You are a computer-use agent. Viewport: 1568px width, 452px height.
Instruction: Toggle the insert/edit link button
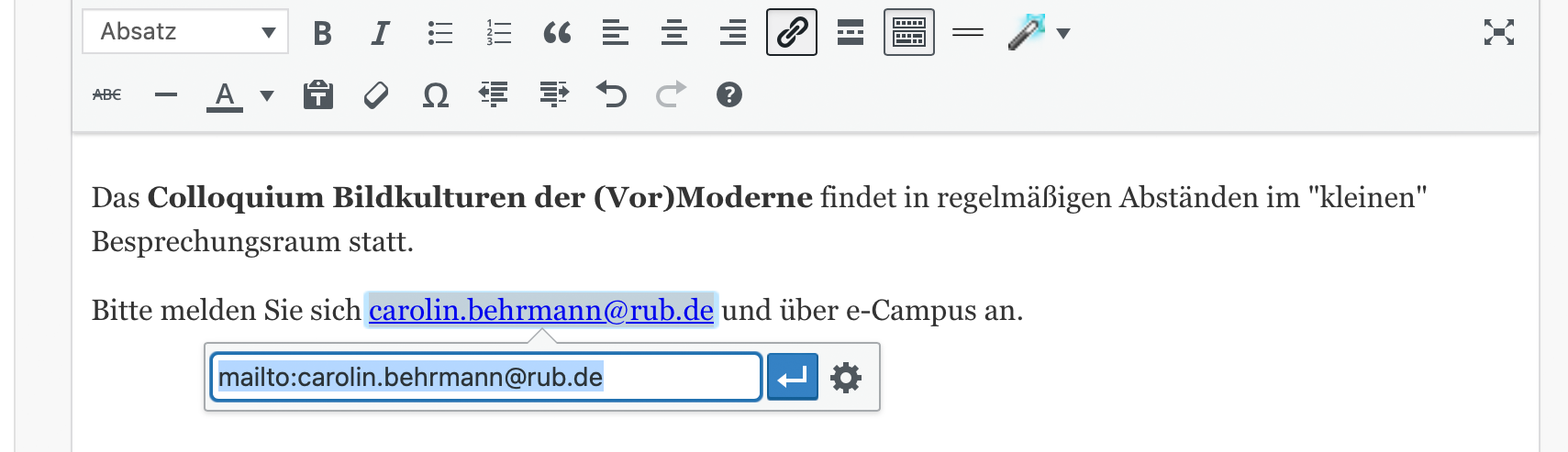click(792, 32)
